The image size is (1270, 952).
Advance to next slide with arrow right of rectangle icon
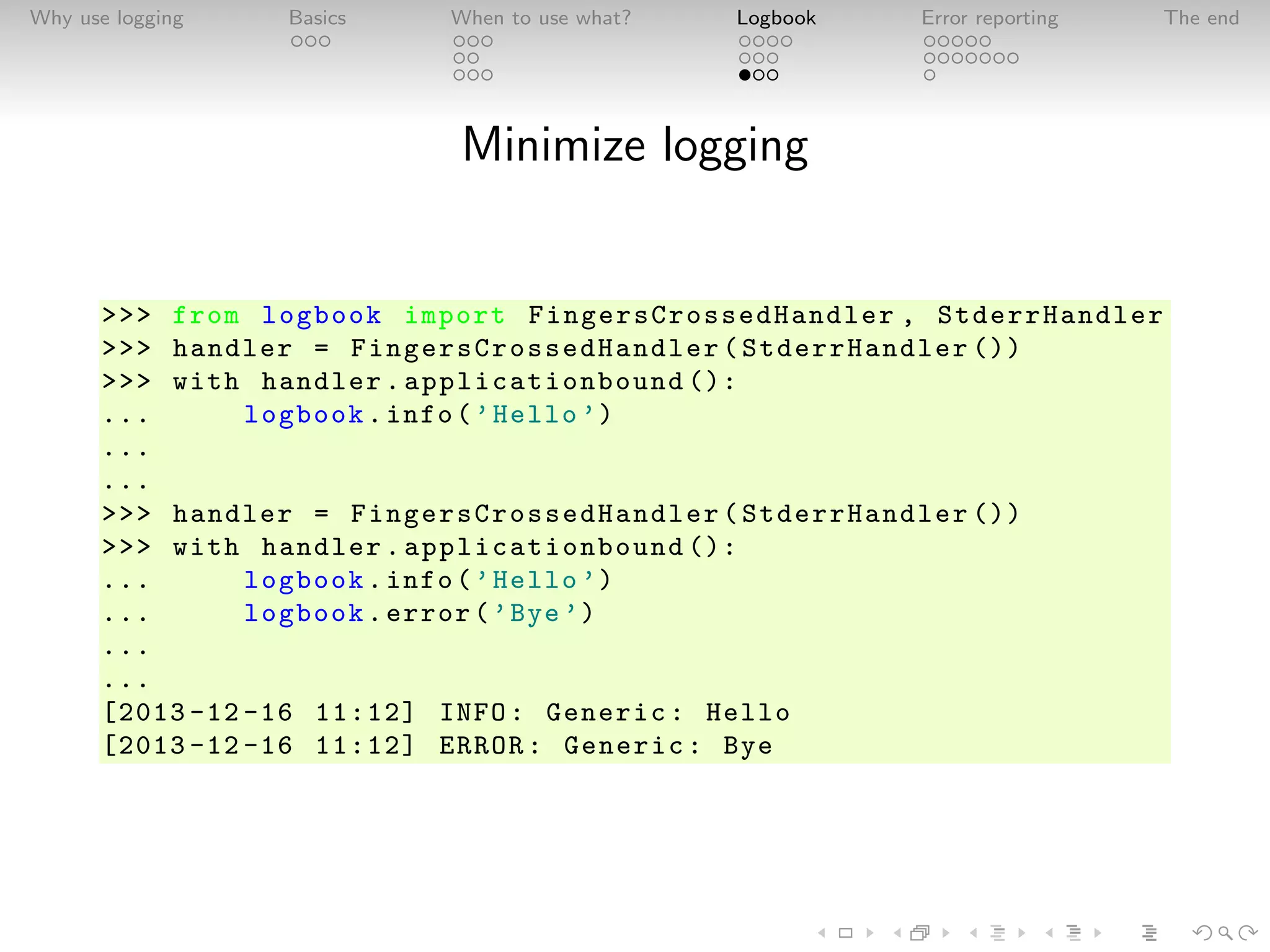870,932
